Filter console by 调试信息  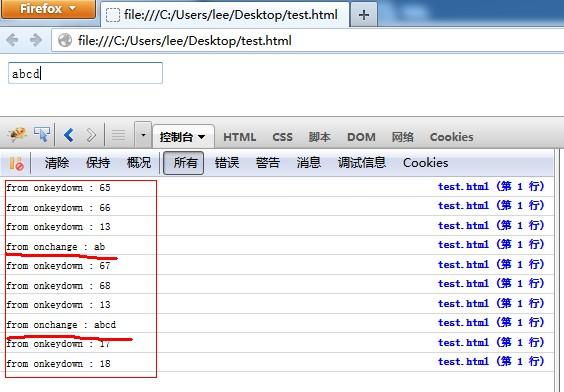click(x=361, y=163)
